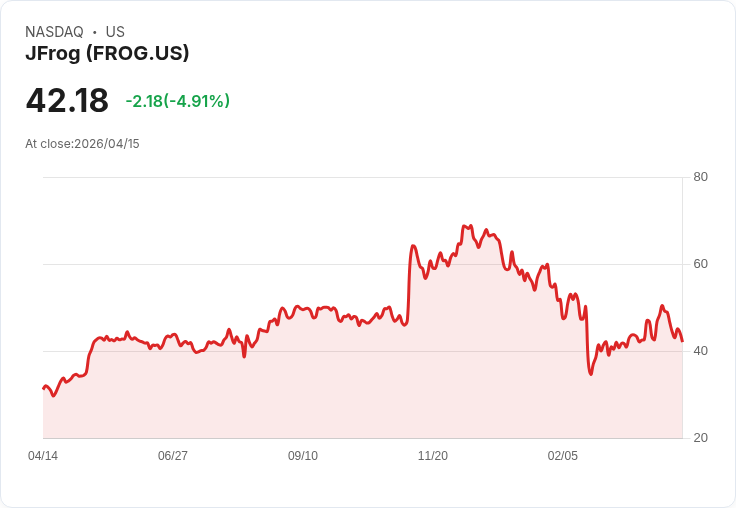Click the rightmost end of the price line
The height and width of the screenshot is (508, 736).
(682, 341)
